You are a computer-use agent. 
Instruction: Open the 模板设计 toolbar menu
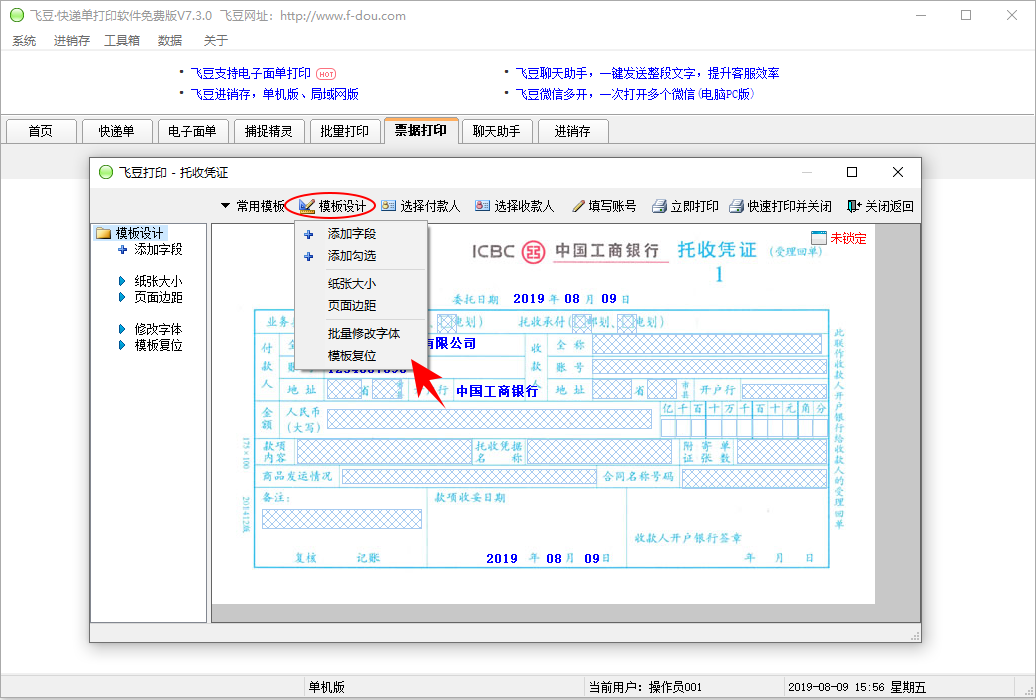(x=333, y=206)
